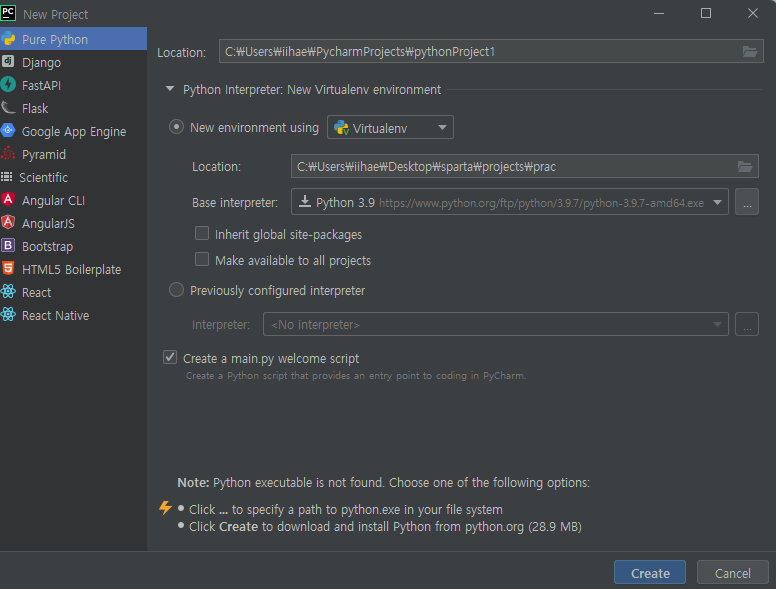This screenshot has width=776, height=589.
Task: Click the AngularJS shield icon
Action: (8, 223)
